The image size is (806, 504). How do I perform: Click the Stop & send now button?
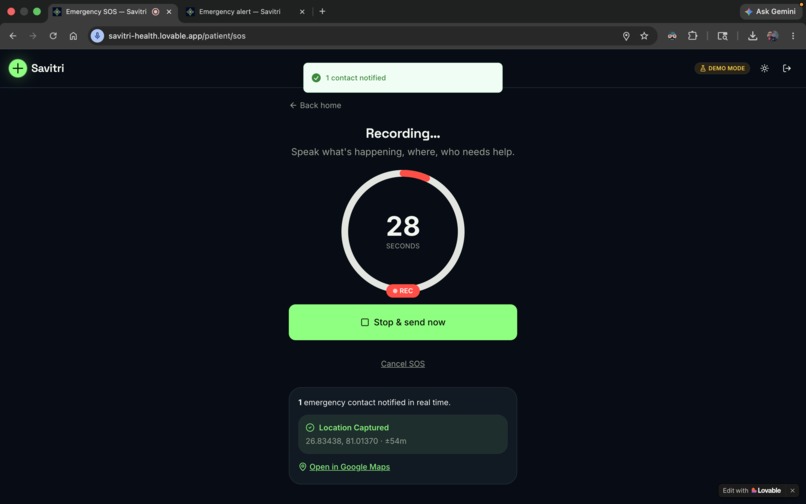402,322
